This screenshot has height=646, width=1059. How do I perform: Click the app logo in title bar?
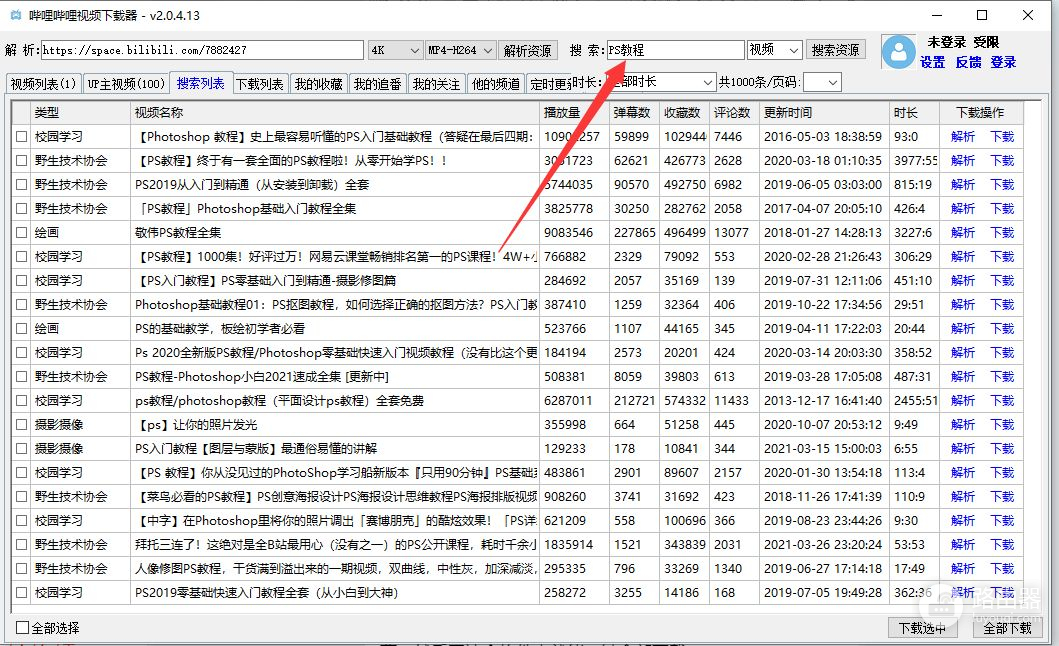pos(15,16)
